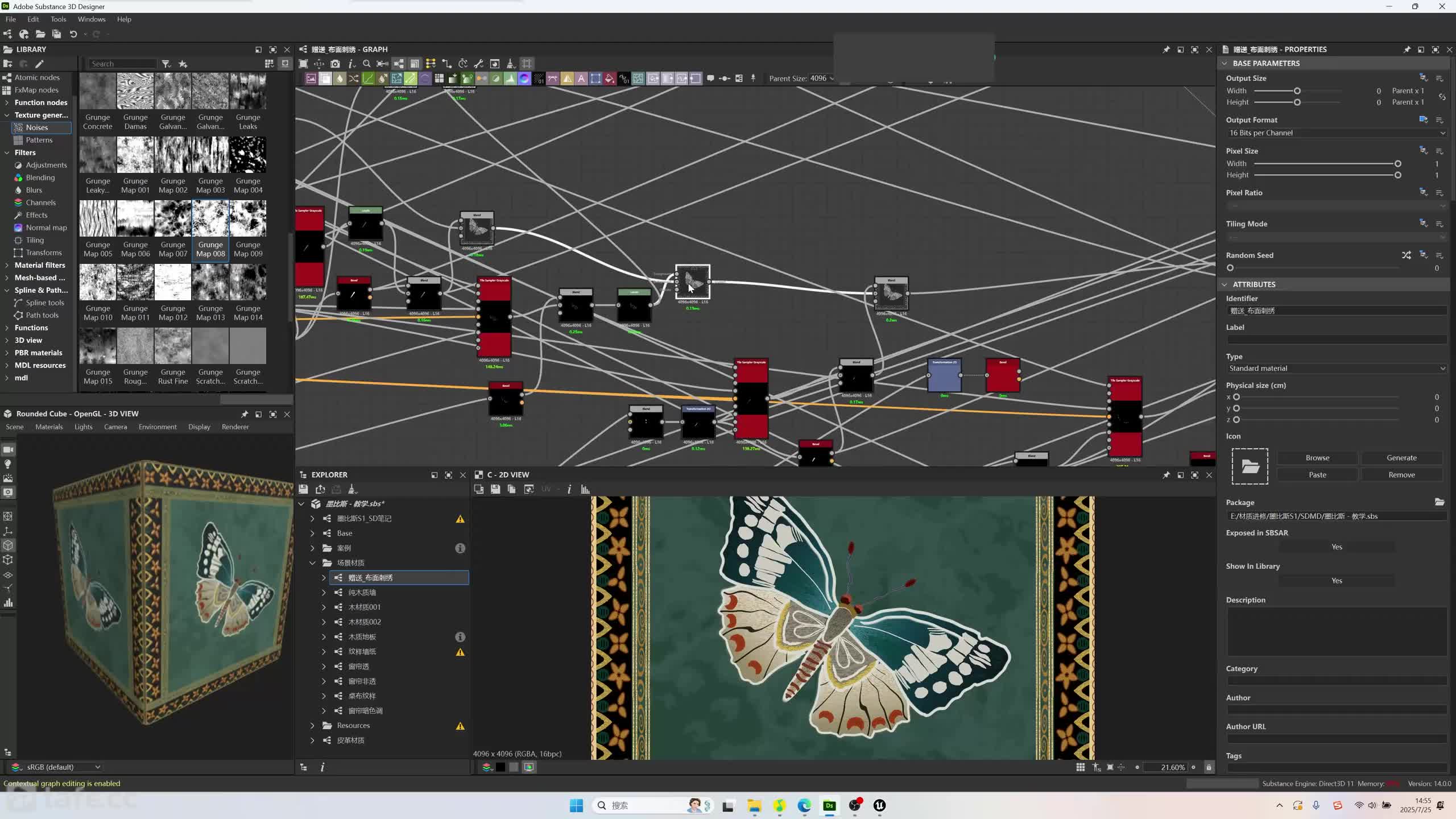Open the Parent Size dropdown
Screen dimensions: 1456x819
[822, 78]
